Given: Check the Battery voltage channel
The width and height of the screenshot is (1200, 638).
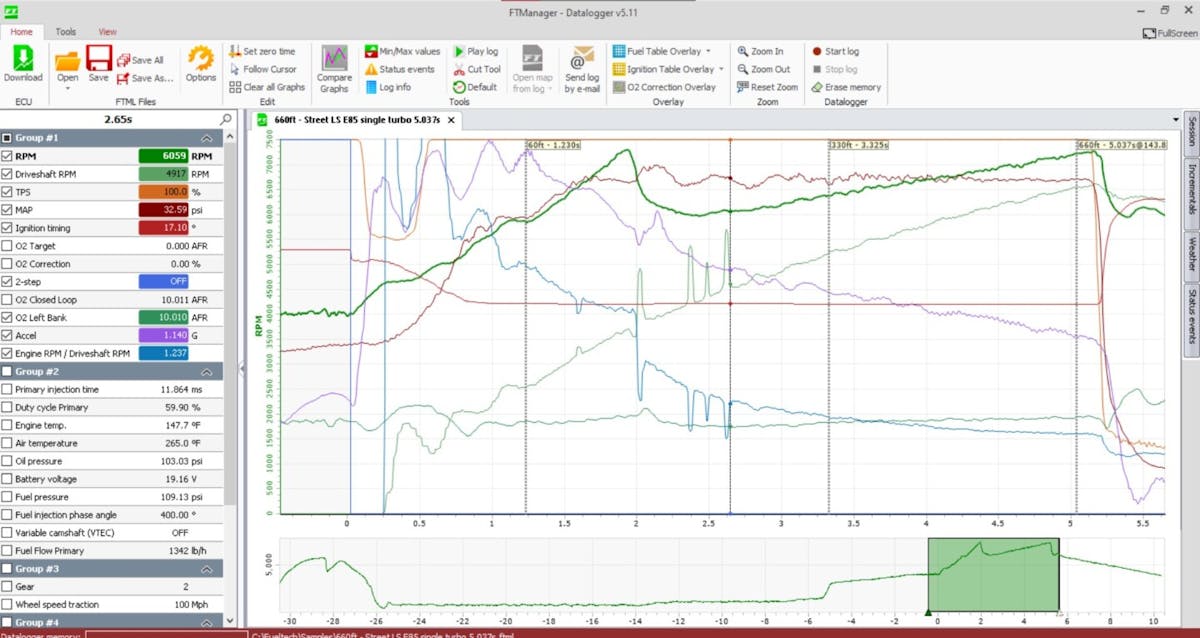Looking at the screenshot, I should click(x=8, y=479).
